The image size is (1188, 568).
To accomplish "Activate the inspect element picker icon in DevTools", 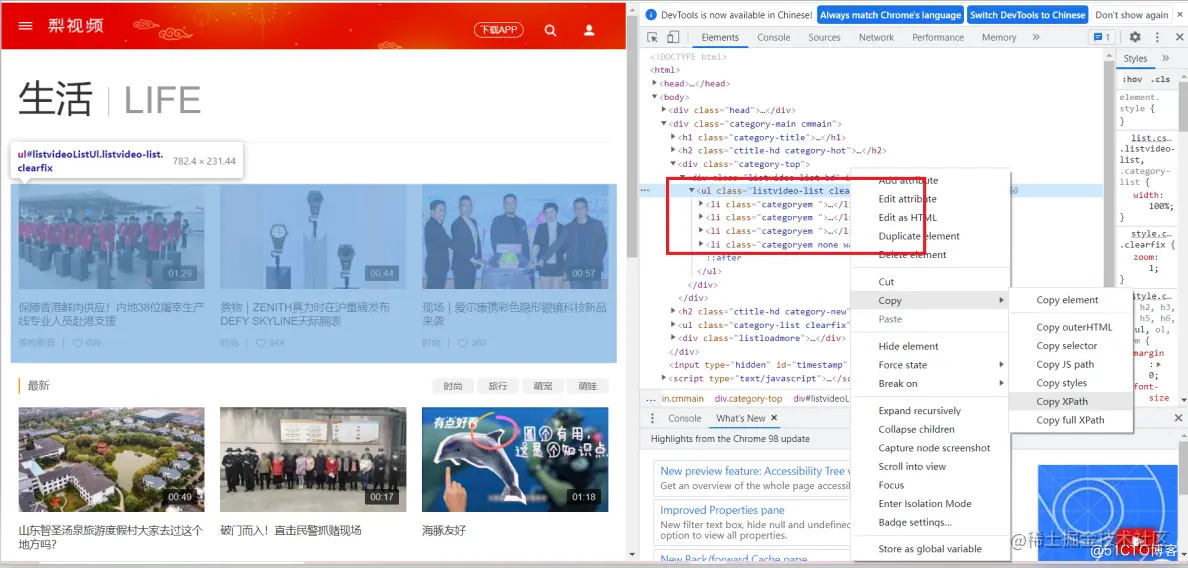I will pyautogui.click(x=652, y=37).
